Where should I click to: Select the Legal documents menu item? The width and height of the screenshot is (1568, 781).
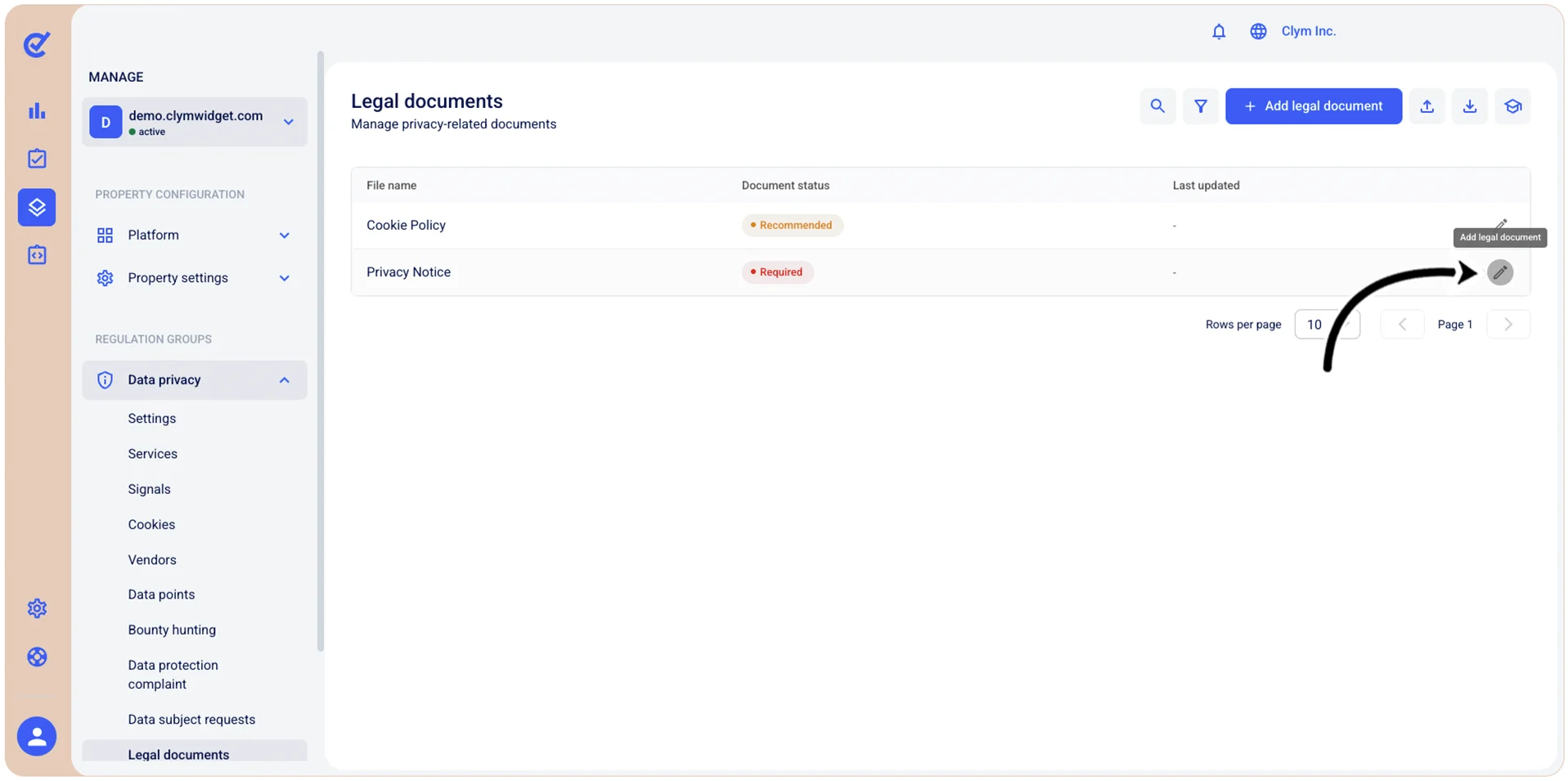click(x=195, y=752)
